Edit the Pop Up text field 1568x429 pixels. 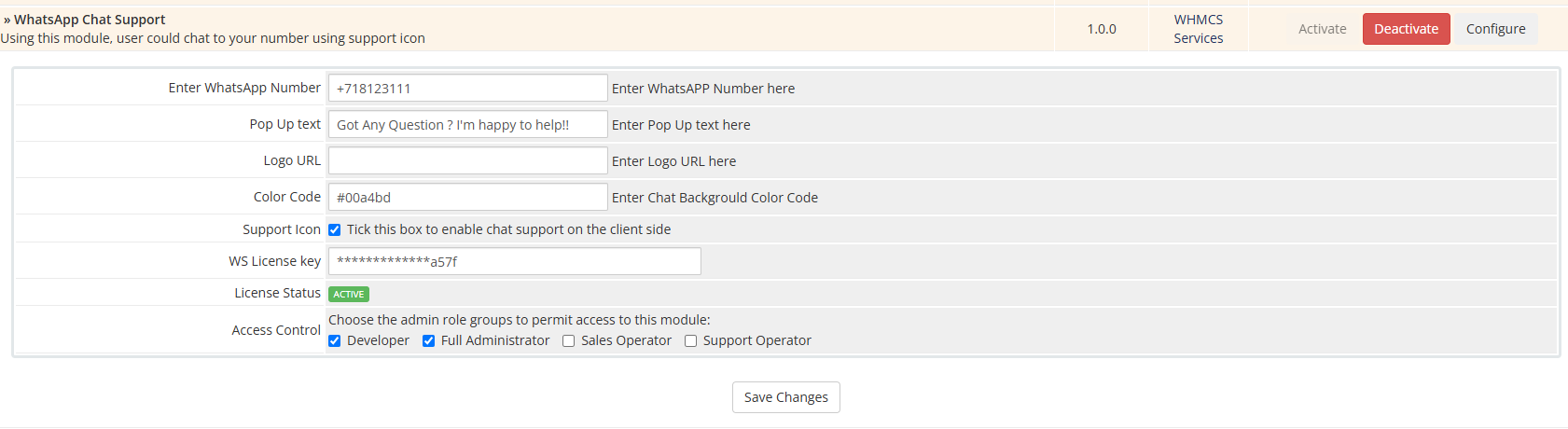tap(467, 124)
